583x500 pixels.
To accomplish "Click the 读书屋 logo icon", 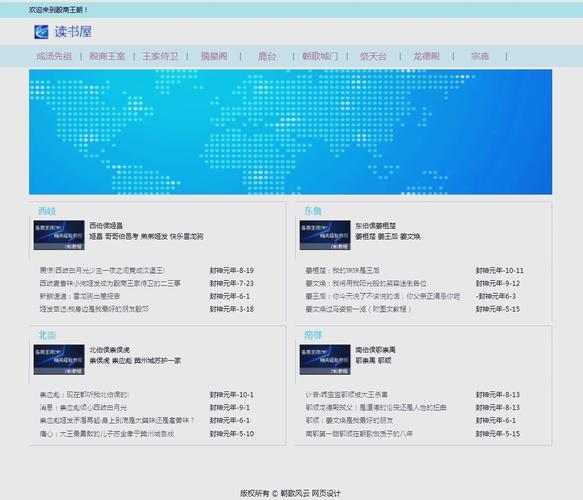I will click(41, 32).
